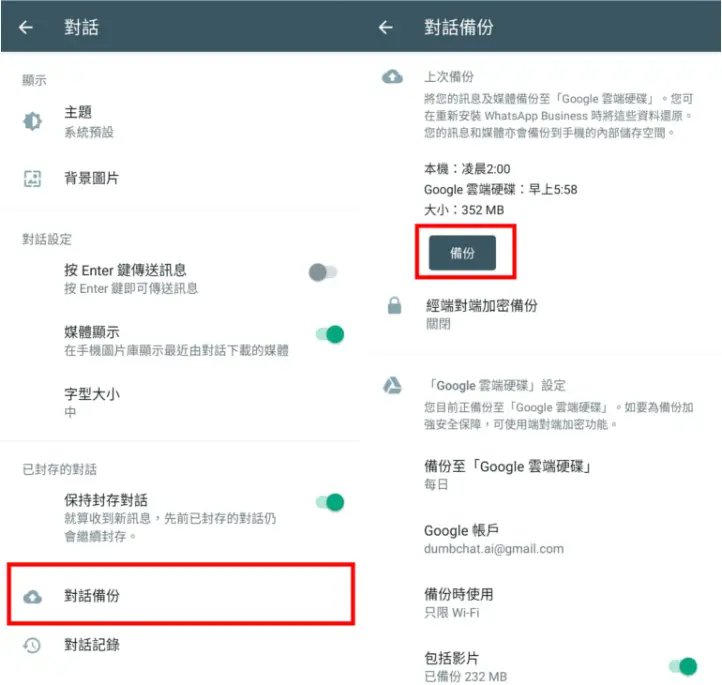722x685 pixels.
Task: Tap the history icon beside 對話記錄
Action: pos(32,645)
